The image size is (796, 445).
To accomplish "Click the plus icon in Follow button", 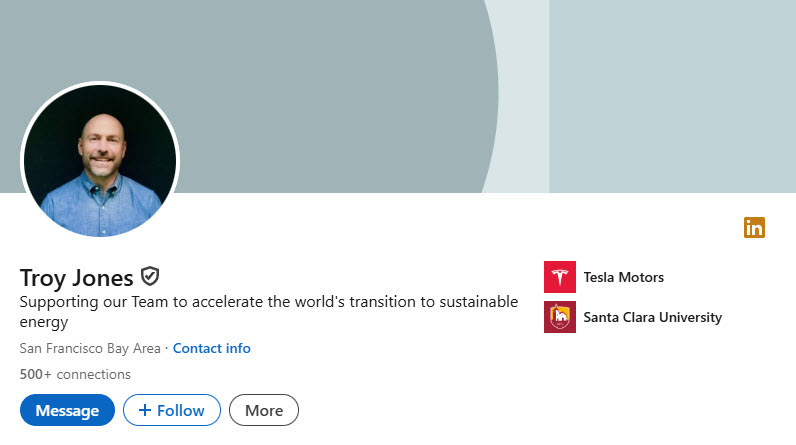I will point(144,410).
